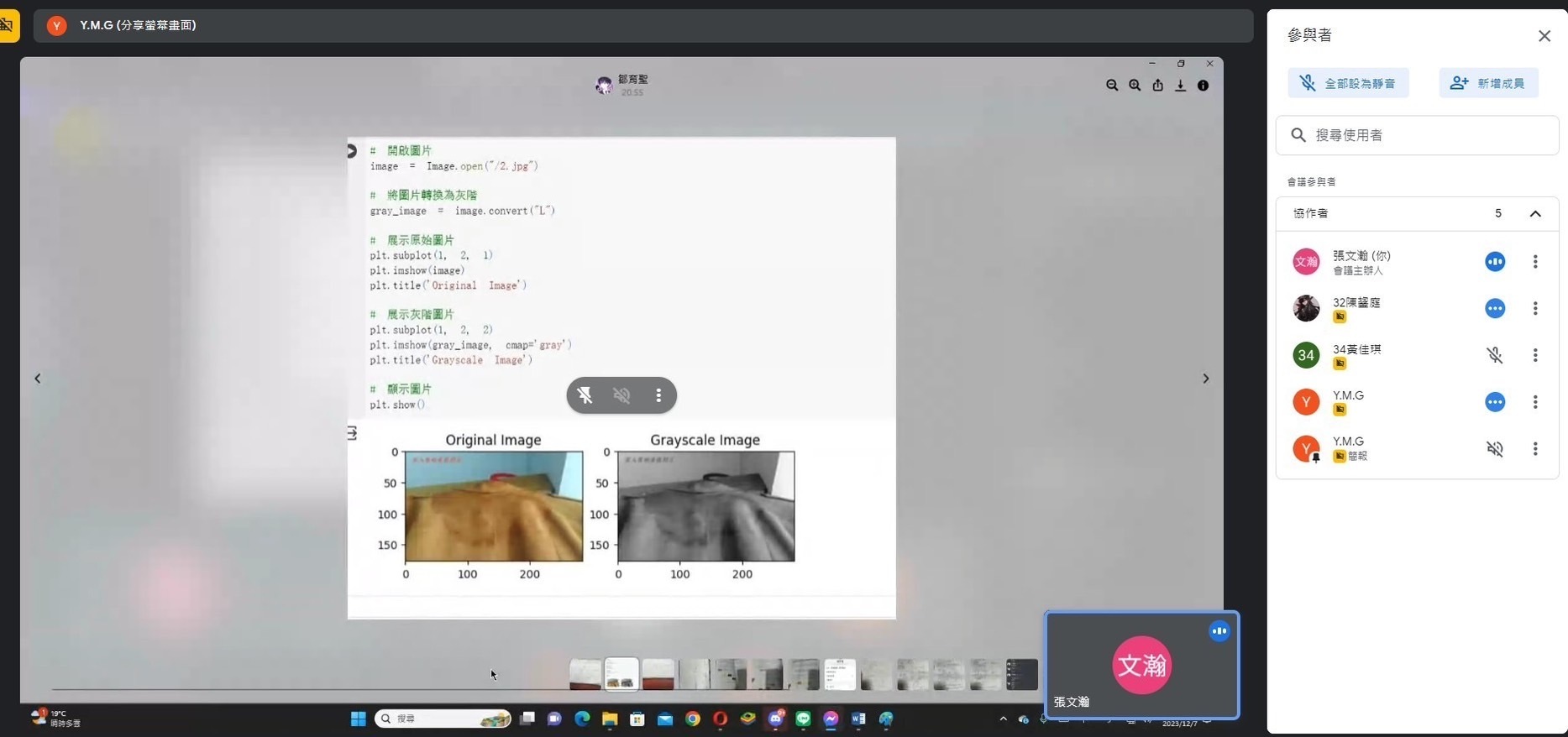This screenshot has height=737, width=1568.
Task: Open Task View from the taskbar
Action: click(527, 719)
